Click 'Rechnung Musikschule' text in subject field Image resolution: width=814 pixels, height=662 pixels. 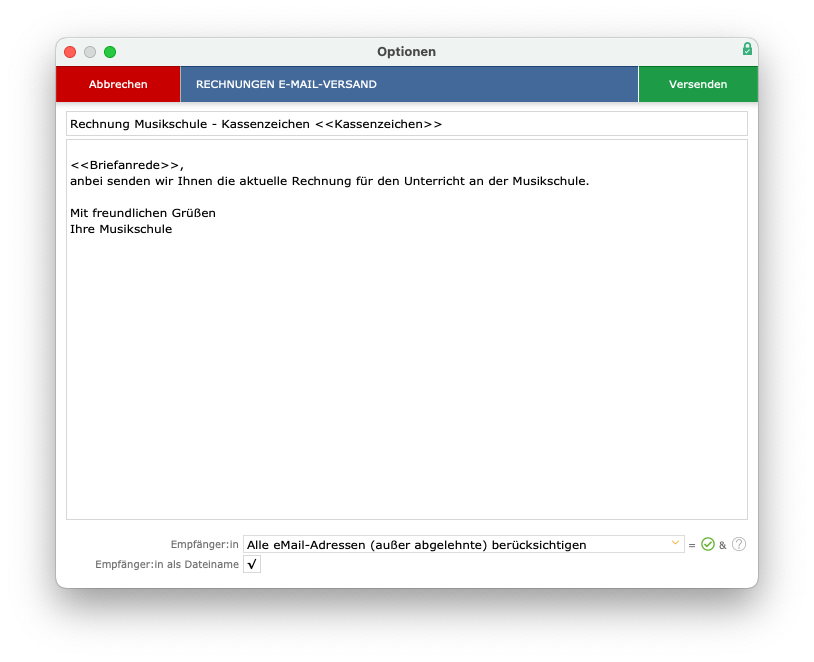tap(140, 124)
